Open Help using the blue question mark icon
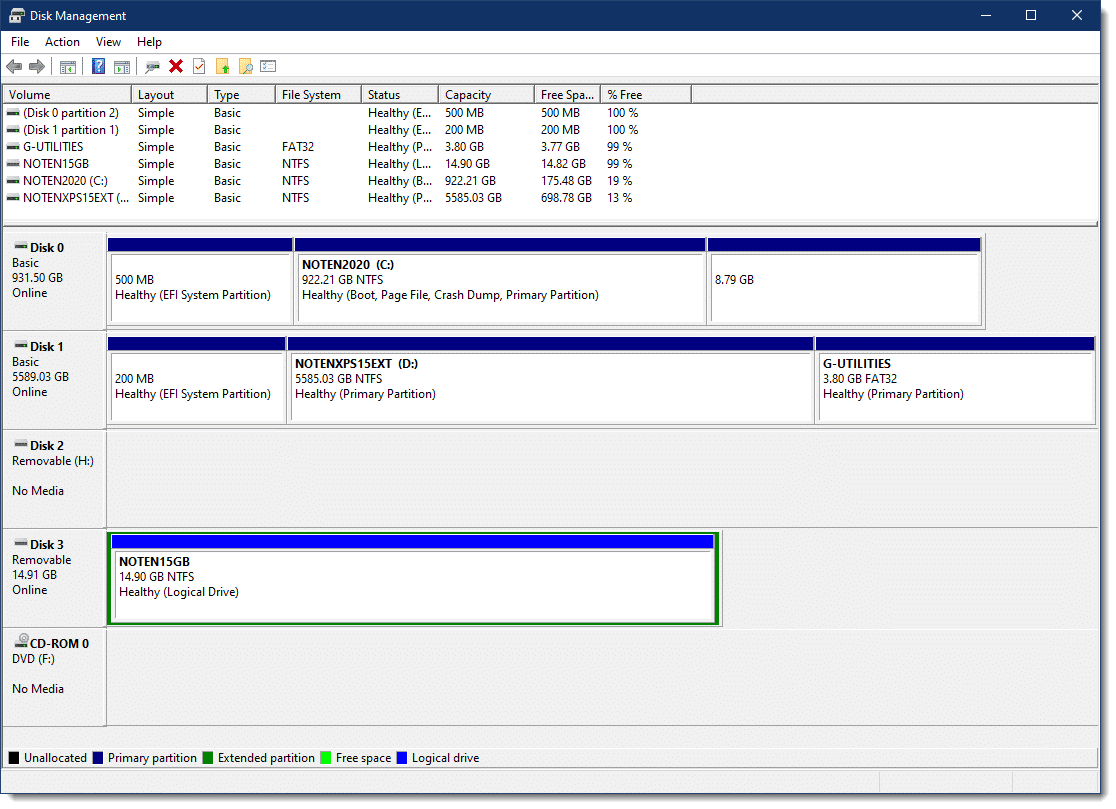The image size is (1116, 809). [98, 66]
